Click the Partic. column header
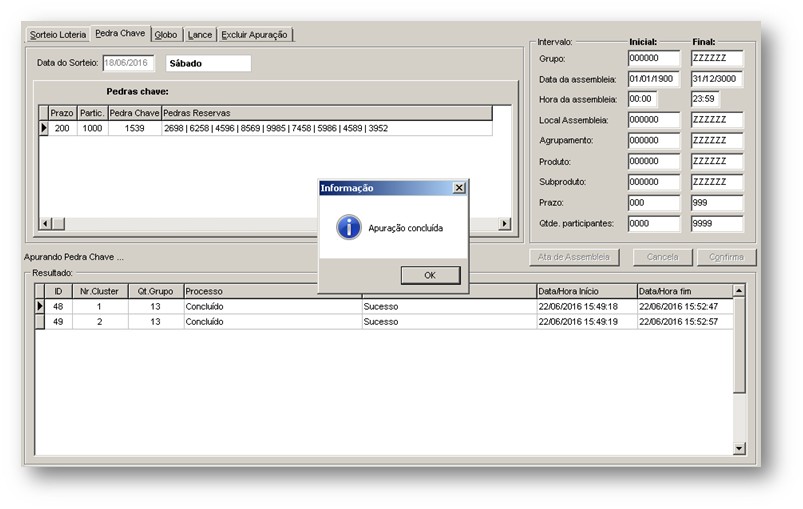This screenshot has height=509, width=803. point(92,113)
